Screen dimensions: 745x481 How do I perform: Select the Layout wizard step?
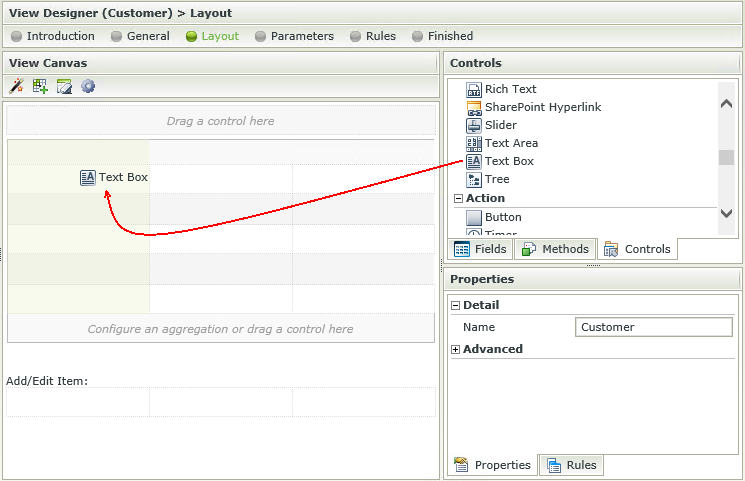pyautogui.click(x=212, y=36)
